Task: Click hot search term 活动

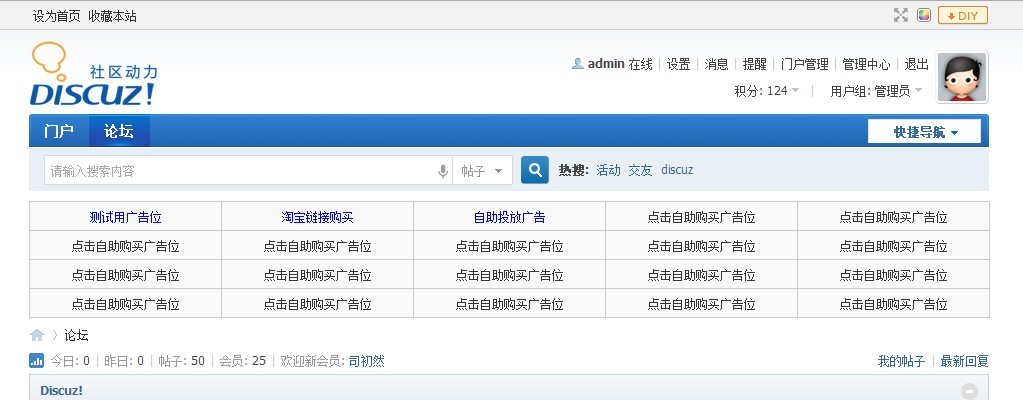Action: 608,170
